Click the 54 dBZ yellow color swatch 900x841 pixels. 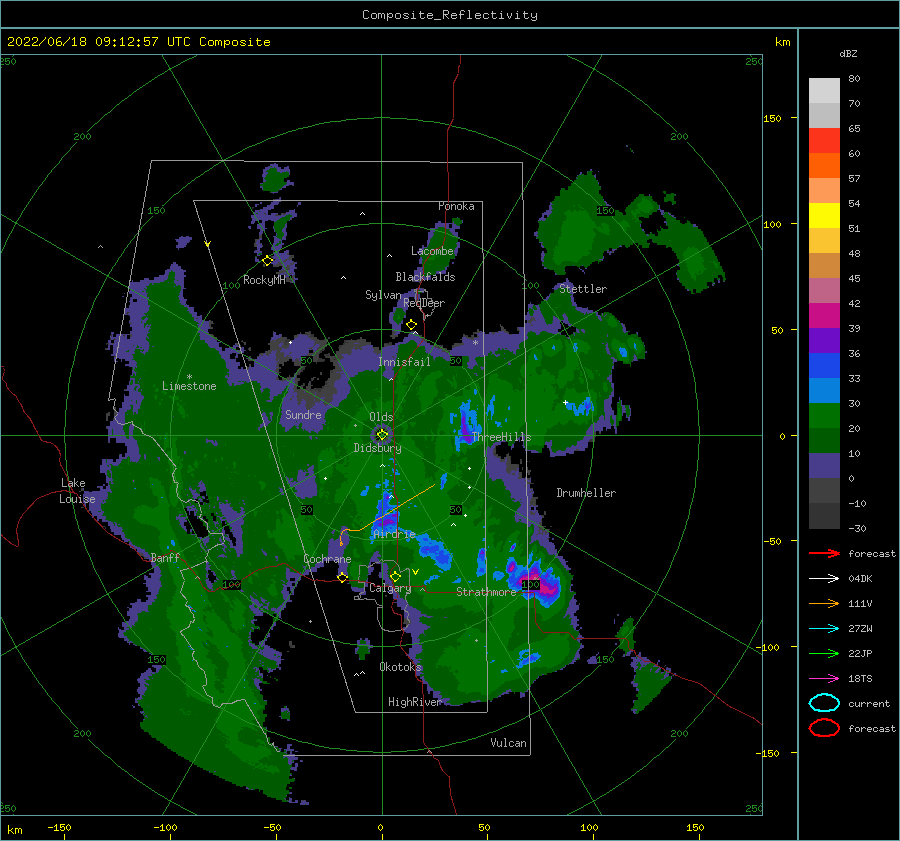point(824,215)
